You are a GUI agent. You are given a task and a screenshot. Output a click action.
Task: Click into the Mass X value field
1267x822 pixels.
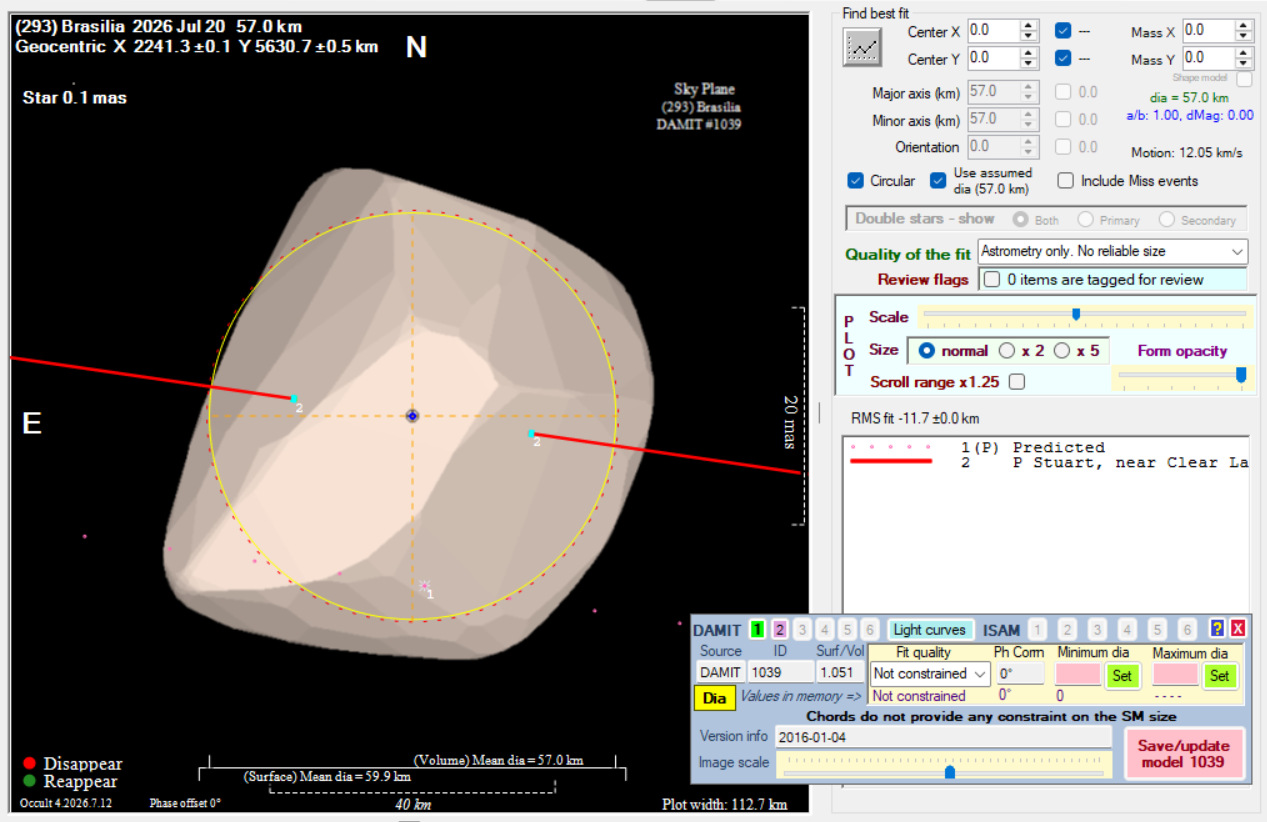pyautogui.click(x=1209, y=31)
